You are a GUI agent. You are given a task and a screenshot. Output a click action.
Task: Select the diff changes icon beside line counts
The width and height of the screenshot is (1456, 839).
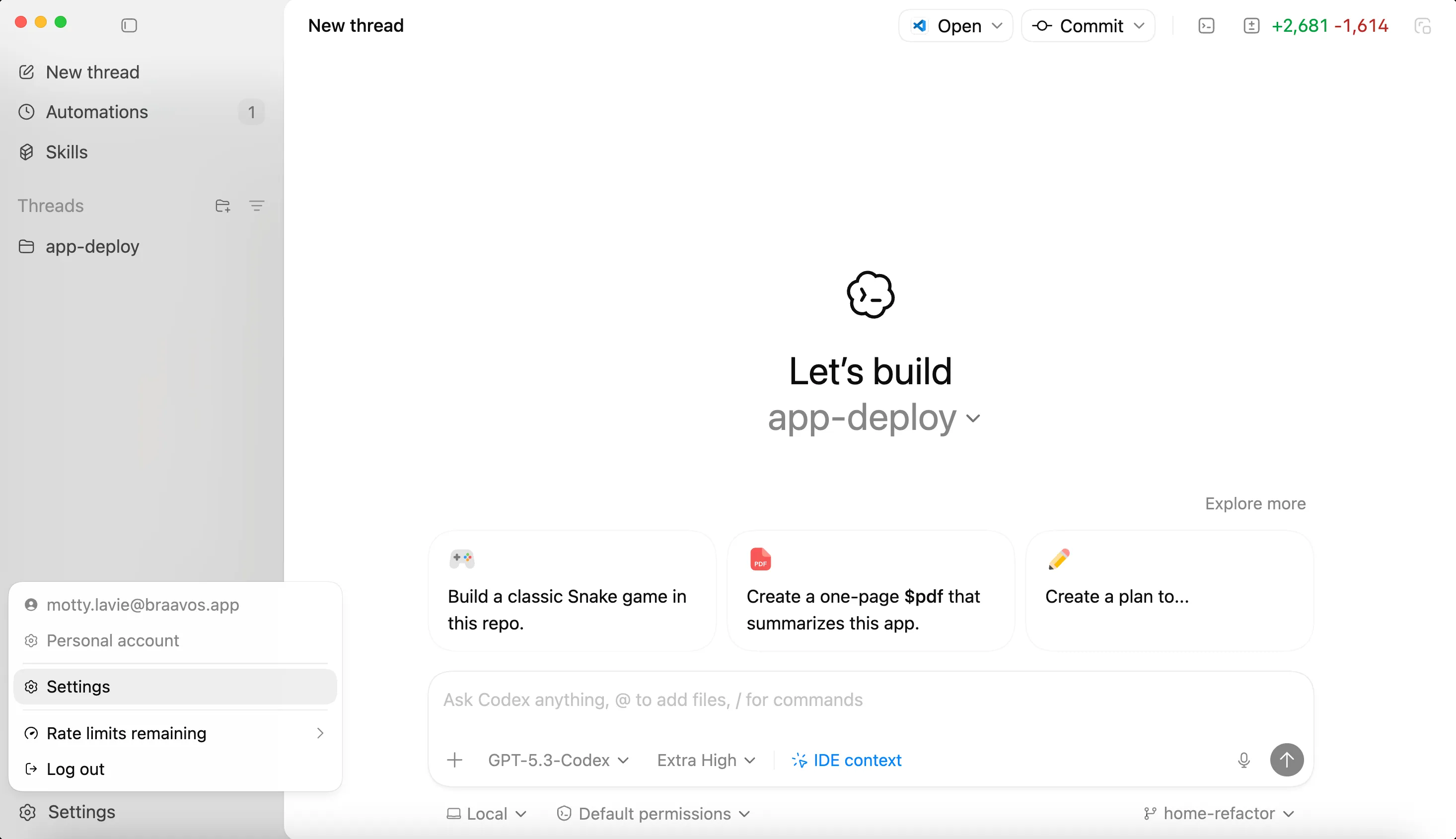[1251, 25]
